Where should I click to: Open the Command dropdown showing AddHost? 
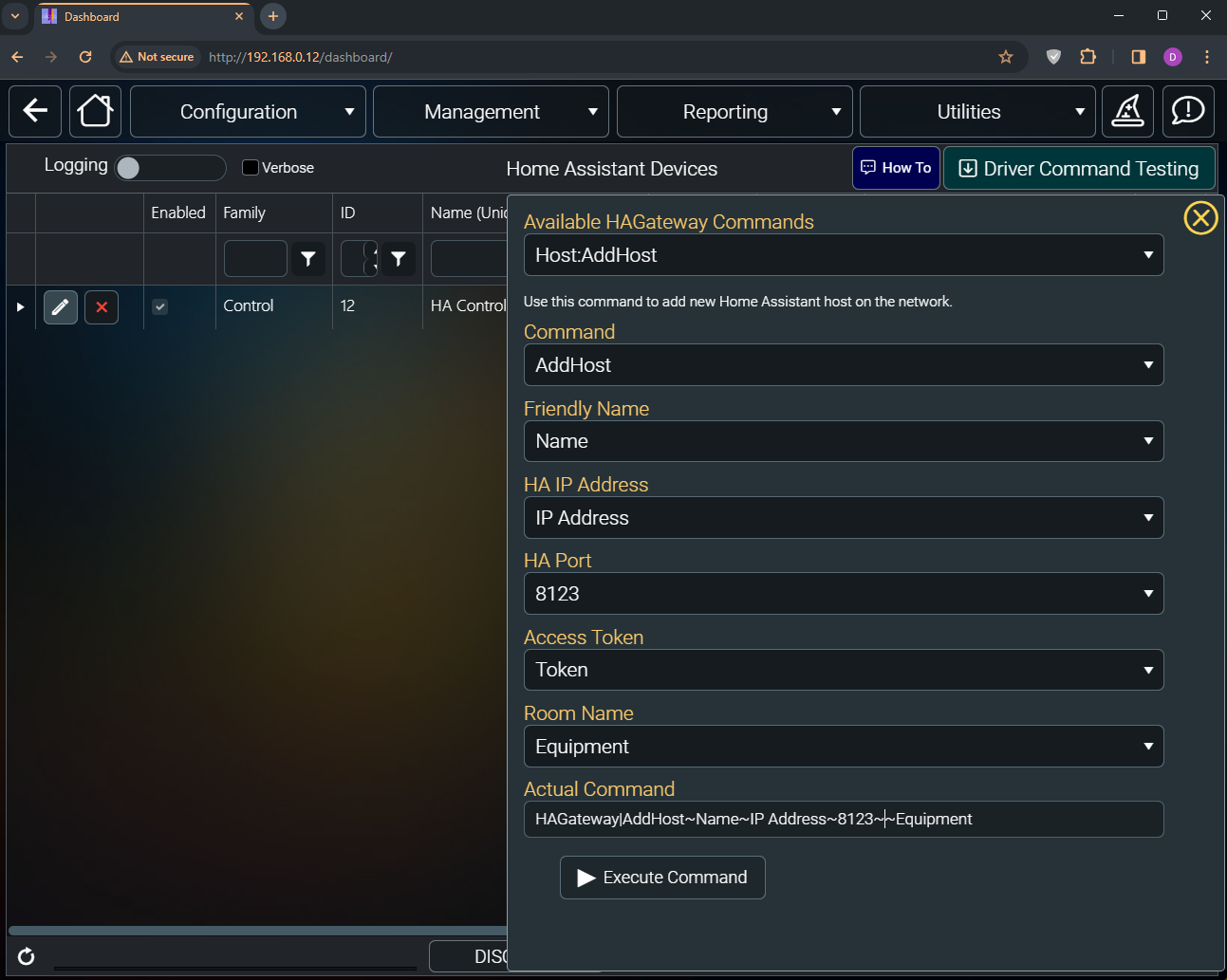click(x=844, y=365)
